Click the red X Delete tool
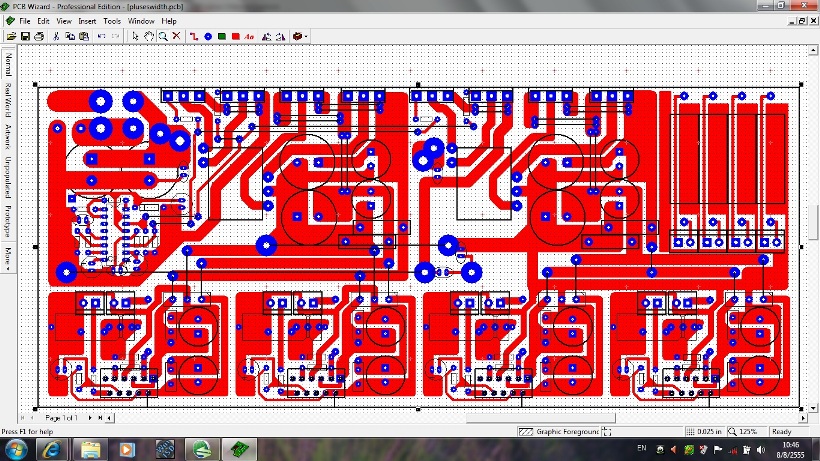 (x=176, y=36)
